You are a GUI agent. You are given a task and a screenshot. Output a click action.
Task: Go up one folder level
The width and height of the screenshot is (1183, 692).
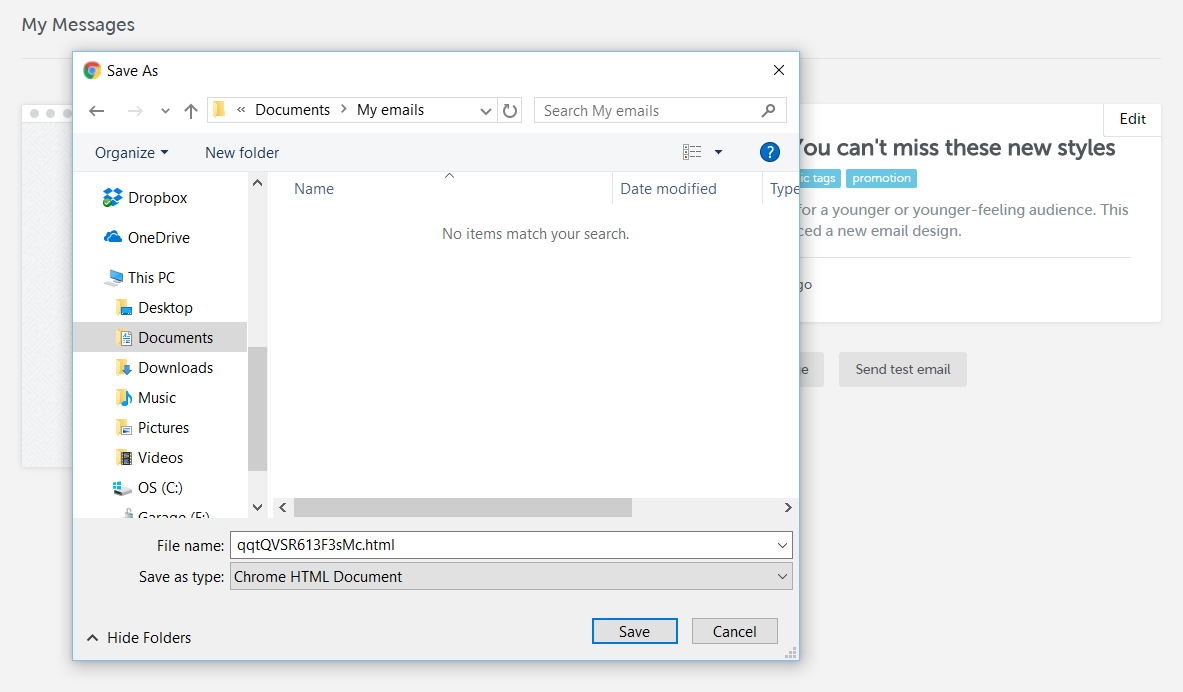[x=191, y=111]
